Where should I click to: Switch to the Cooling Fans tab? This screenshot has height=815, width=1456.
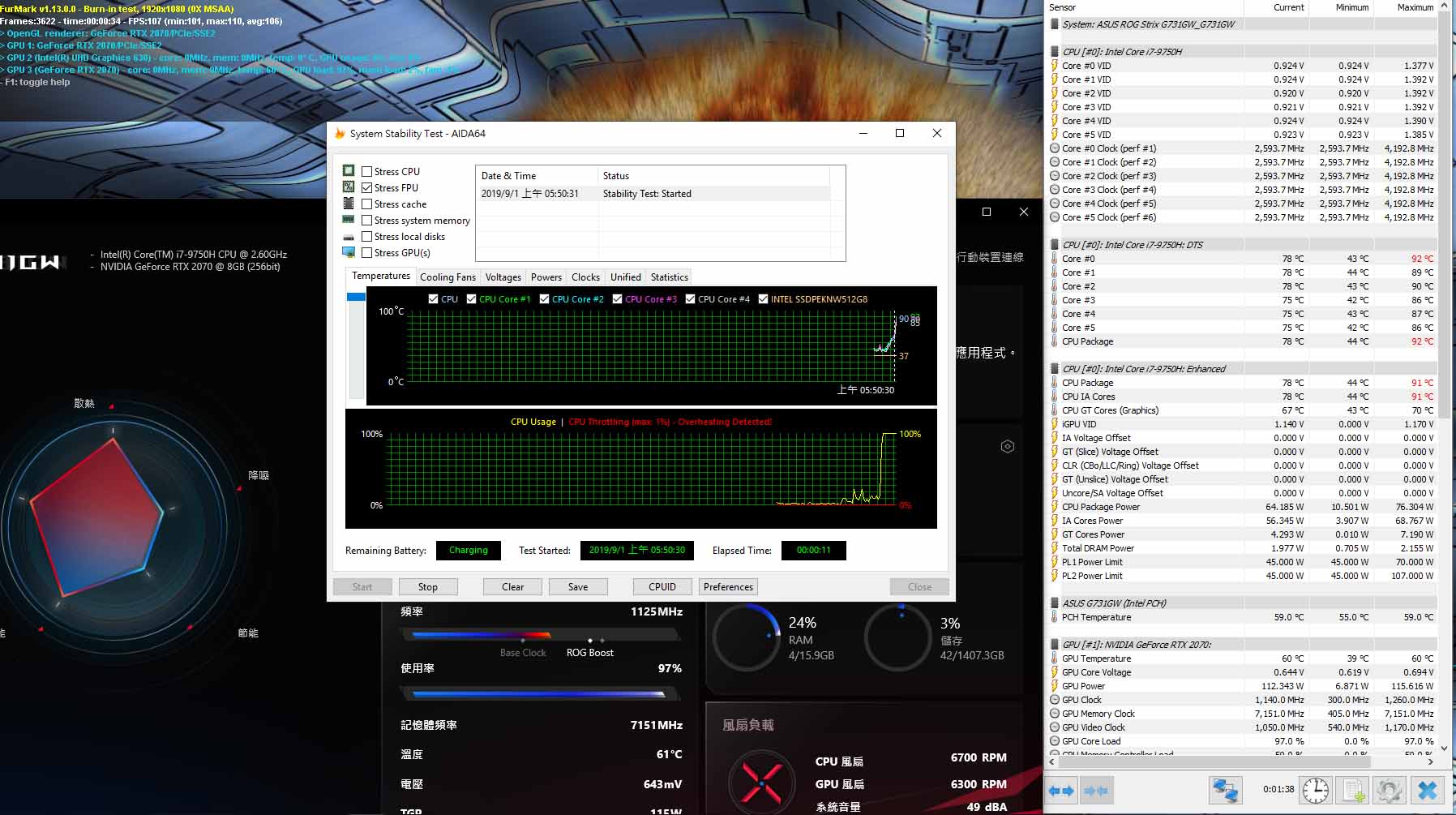(448, 277)
